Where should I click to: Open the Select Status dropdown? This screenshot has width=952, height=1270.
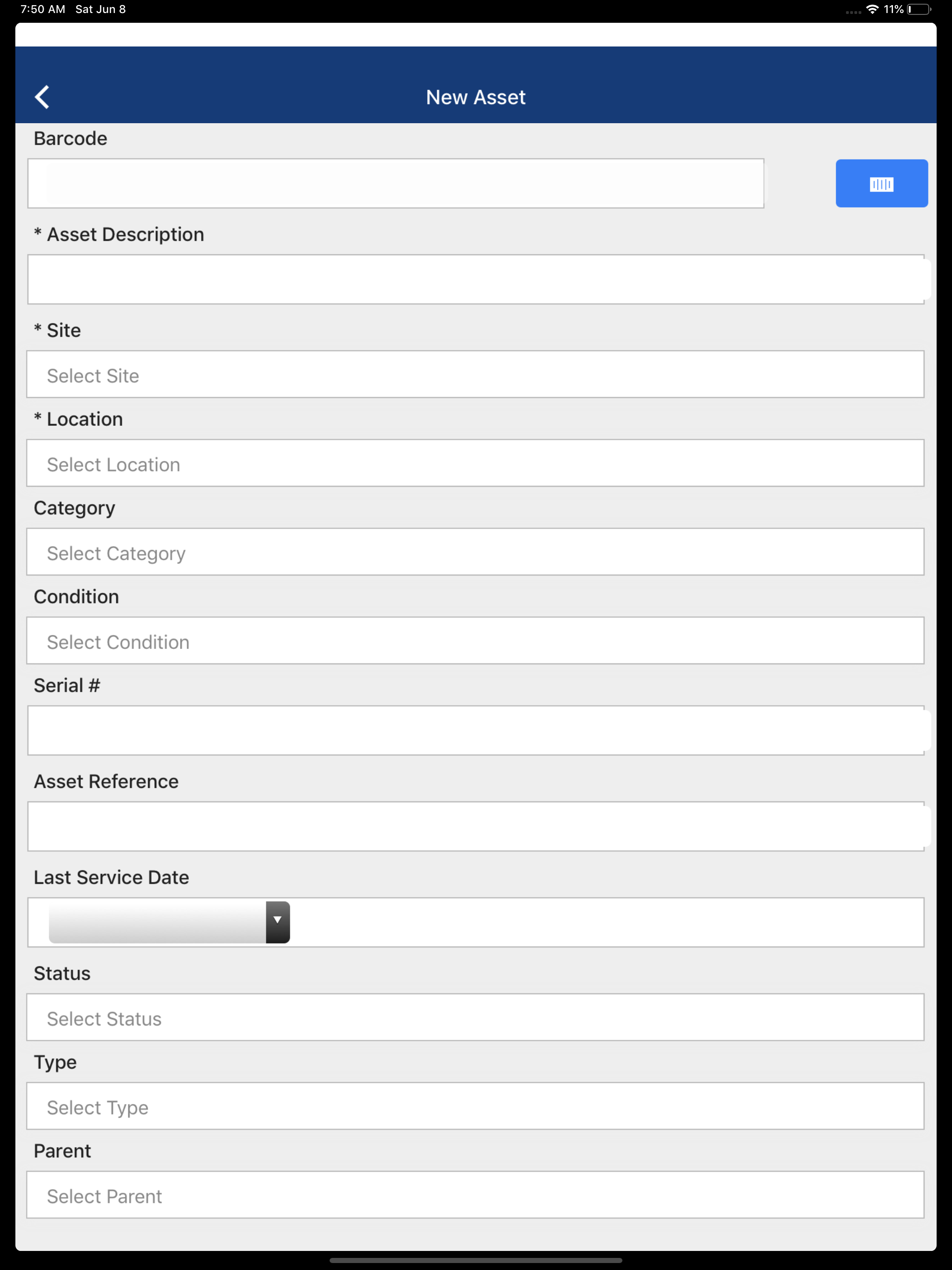(476, 1018)
